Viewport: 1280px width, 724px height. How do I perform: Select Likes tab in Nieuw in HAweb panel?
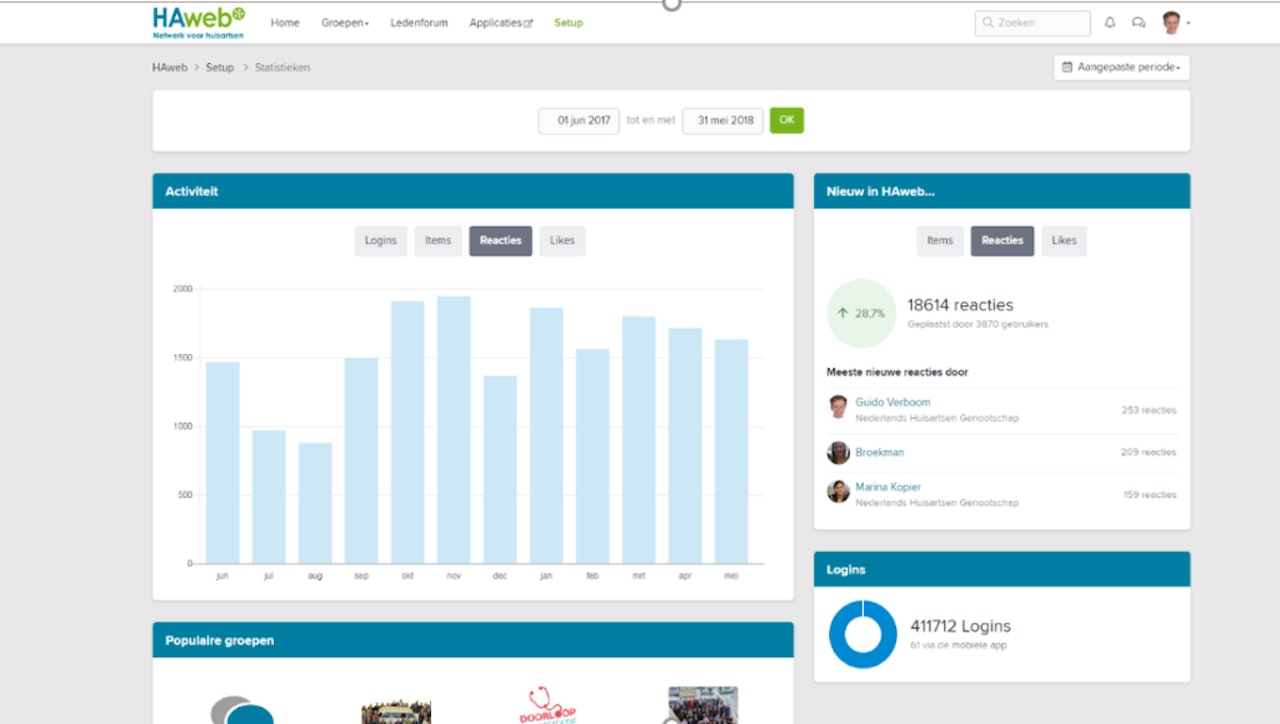[1064, 241]
